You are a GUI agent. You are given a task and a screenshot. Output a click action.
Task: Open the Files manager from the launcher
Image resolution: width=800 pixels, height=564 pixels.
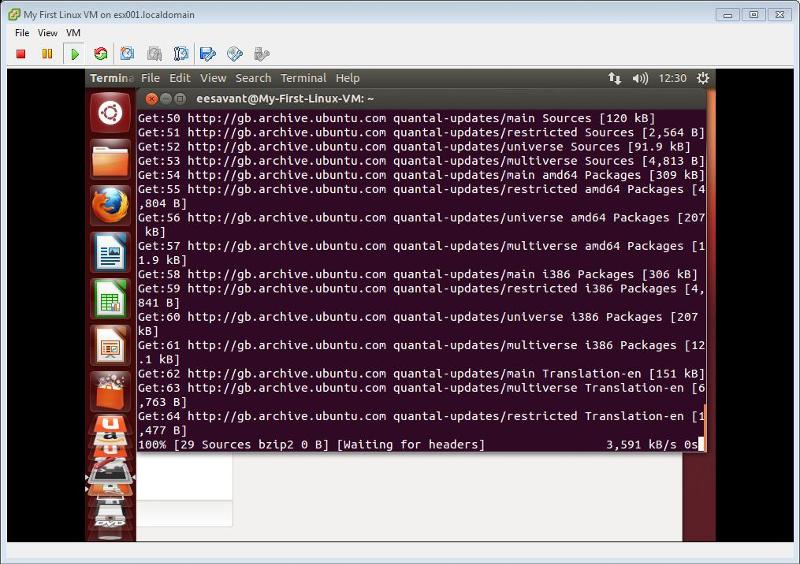[x=110, y=160]
